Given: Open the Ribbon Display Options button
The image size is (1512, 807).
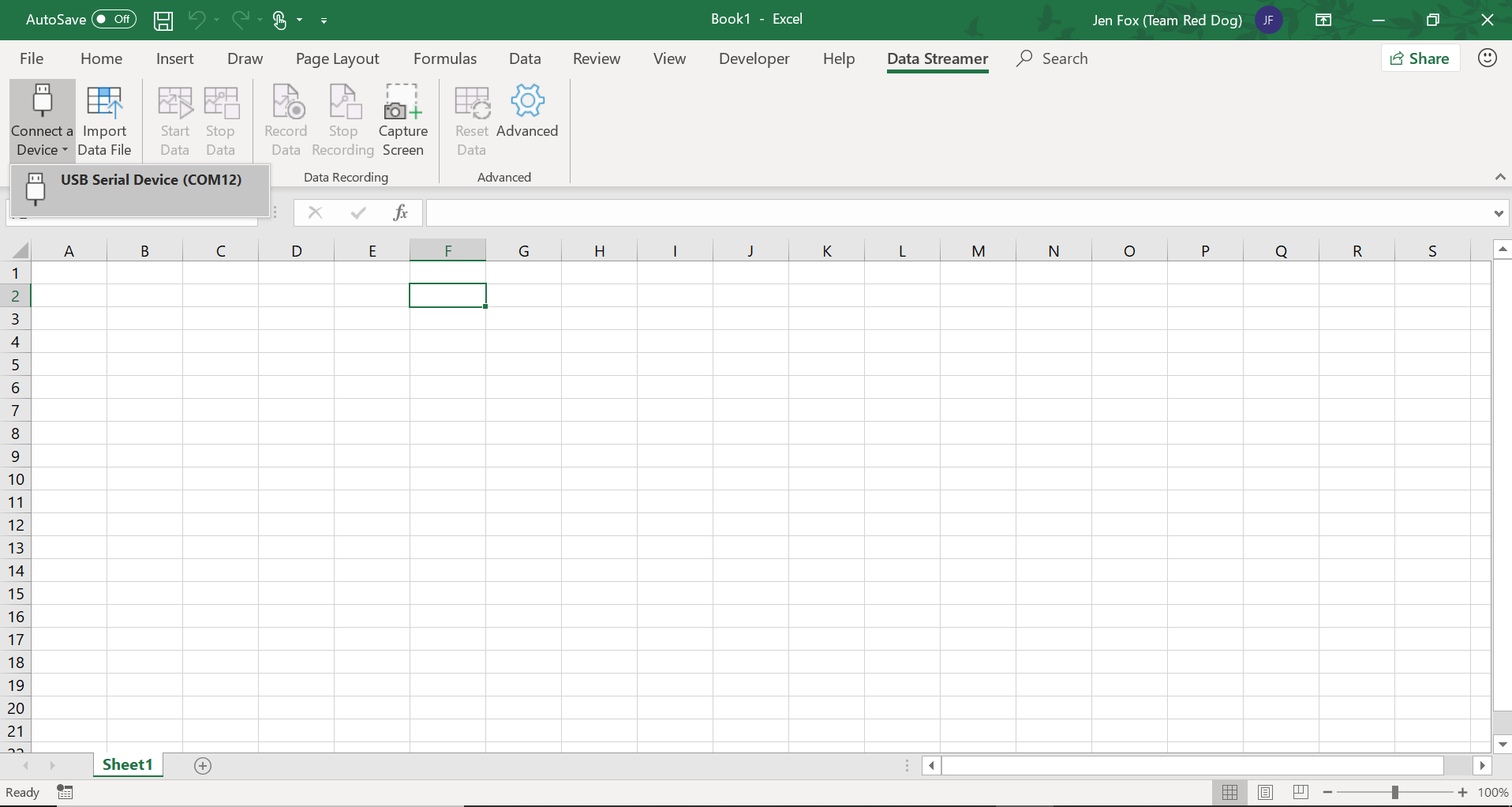Looking at the screenshot, I should tap(1323, 21).
